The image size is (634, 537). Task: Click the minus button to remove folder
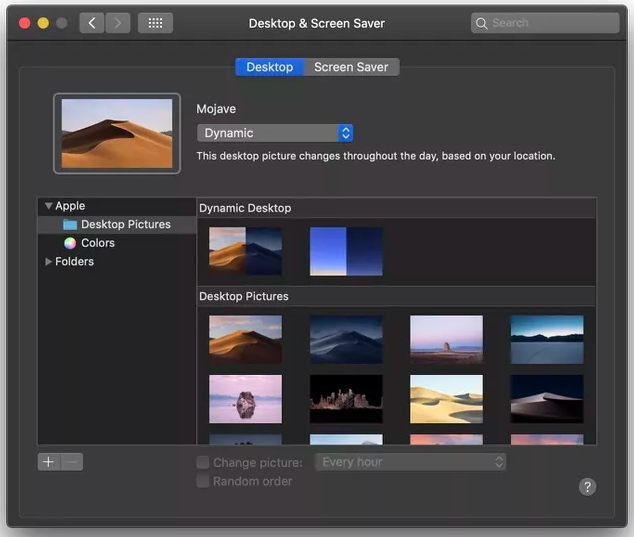click(72, 462)
